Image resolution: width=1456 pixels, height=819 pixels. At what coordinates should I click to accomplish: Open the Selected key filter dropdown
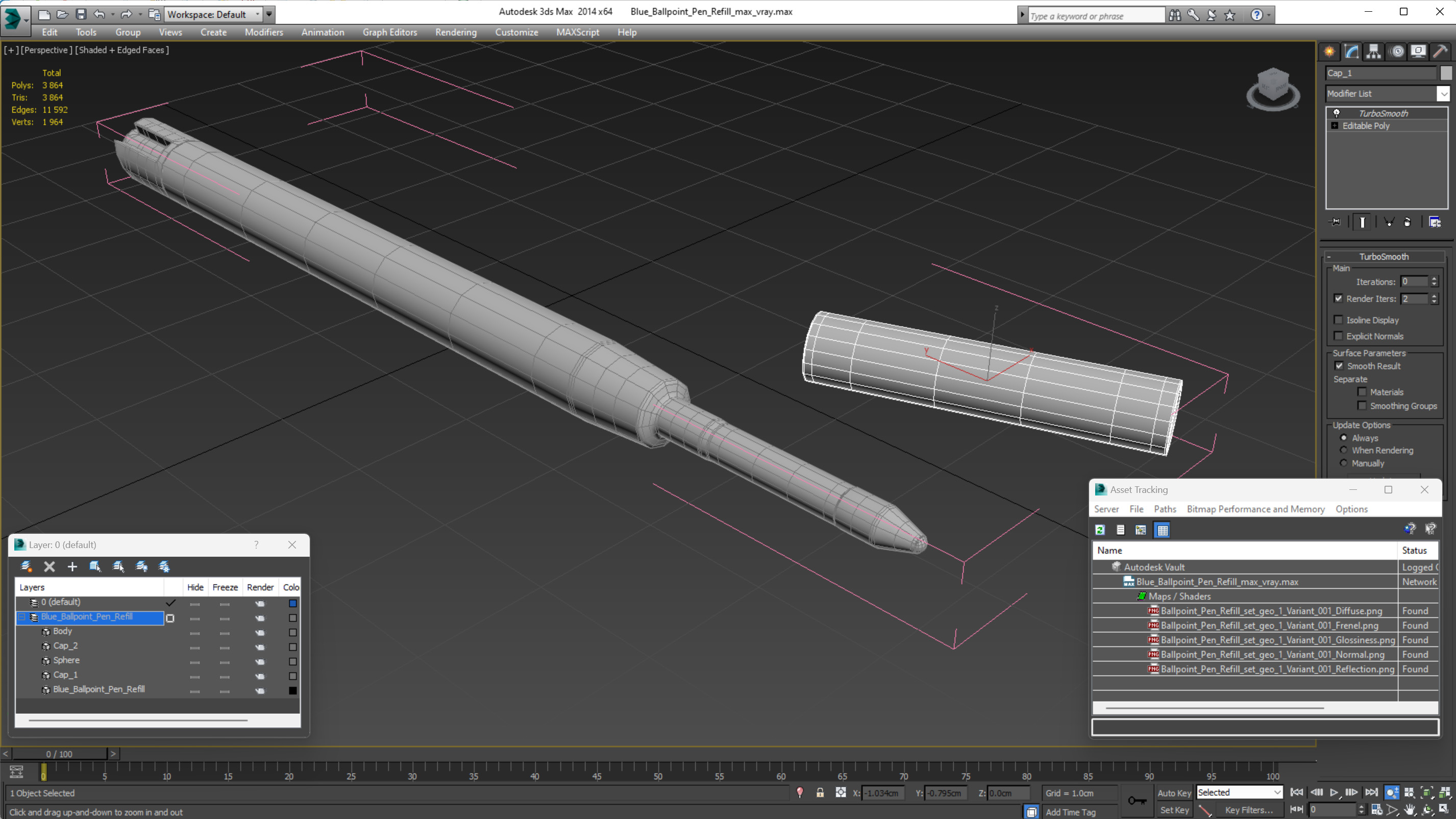(x=1239, y=792)
